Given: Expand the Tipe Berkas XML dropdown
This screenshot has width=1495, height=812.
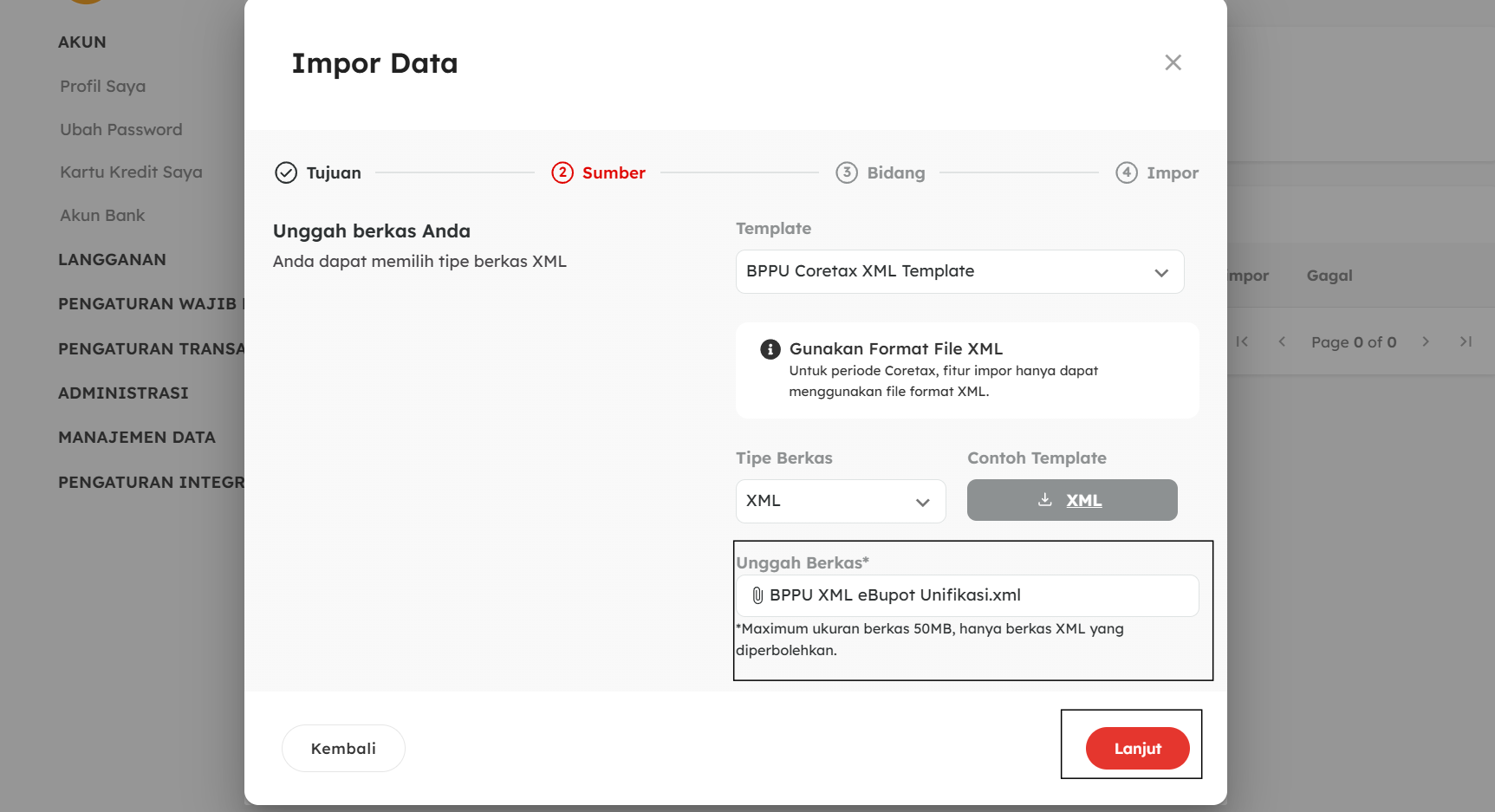Looking at the screenshot, I should tap(840, 501).
